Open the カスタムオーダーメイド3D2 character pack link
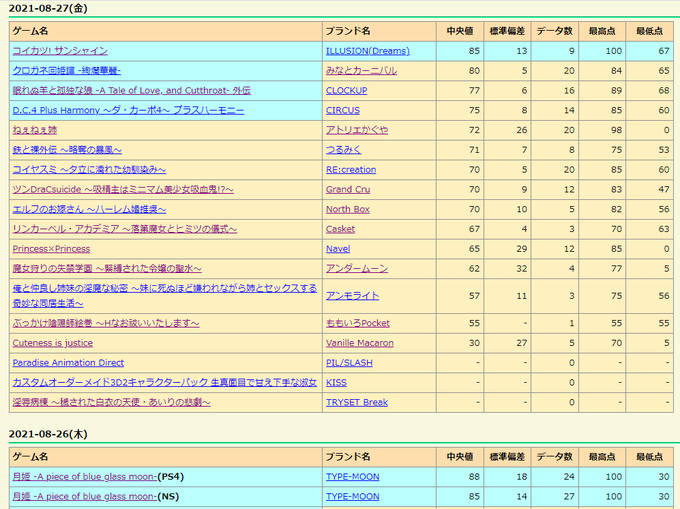The width and height of the screenshot is (680, 509). (165, 382)
